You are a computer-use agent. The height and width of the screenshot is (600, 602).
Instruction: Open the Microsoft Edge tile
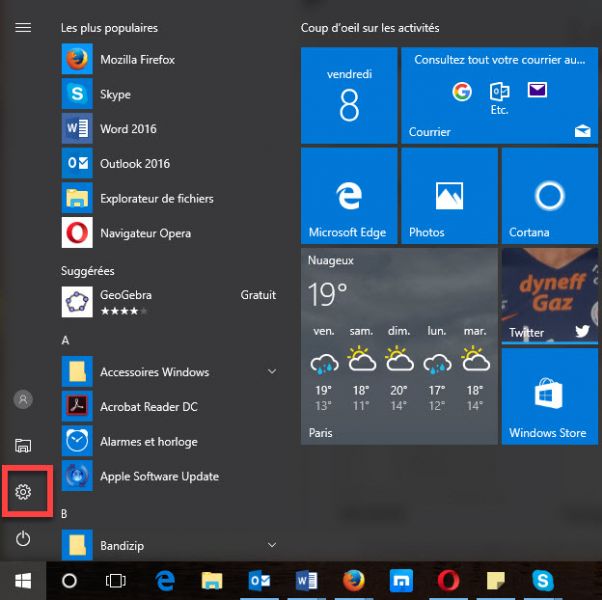(349, 196)
